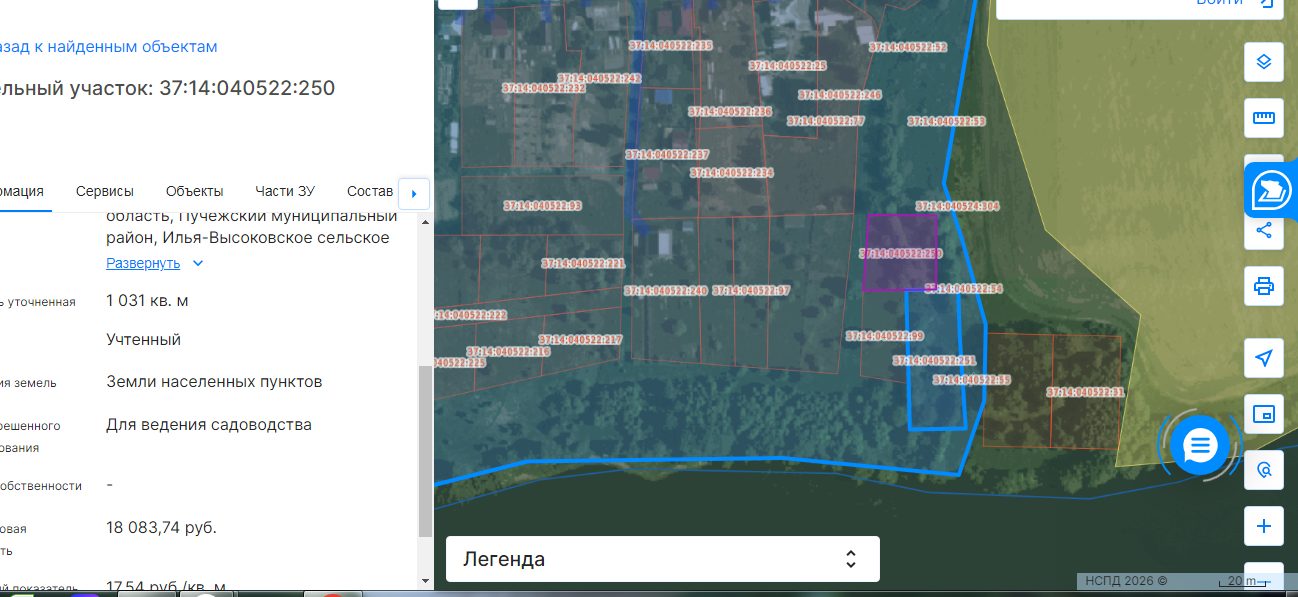Select parcel label 37:14:040522:235 on map
Viewport: 1298px width, 597px height.
[670, 46]
